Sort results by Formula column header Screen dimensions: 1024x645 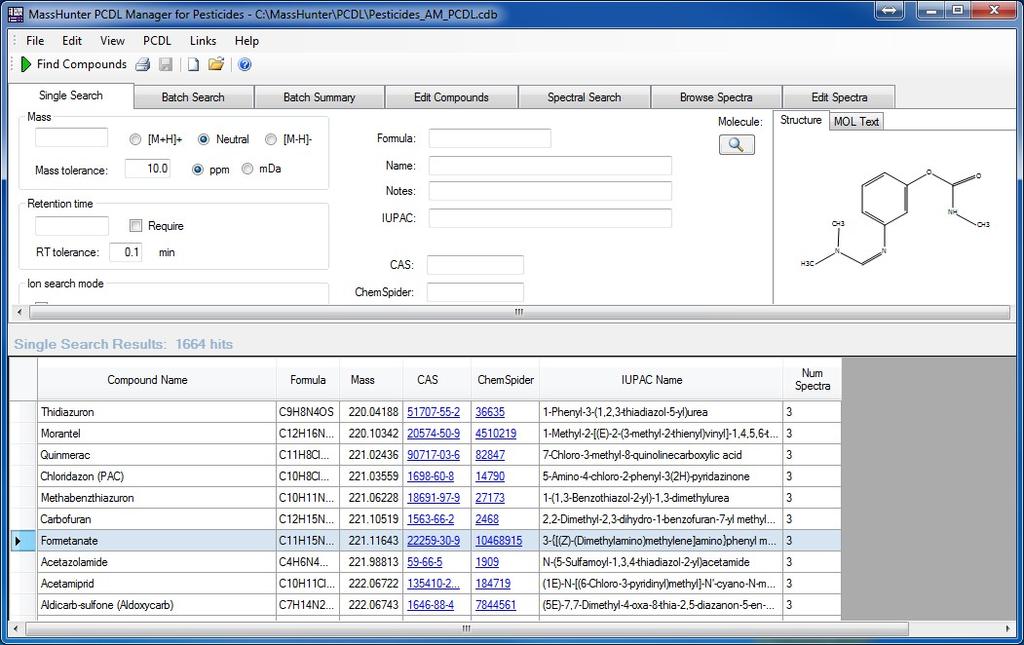(x=308, y=379)
